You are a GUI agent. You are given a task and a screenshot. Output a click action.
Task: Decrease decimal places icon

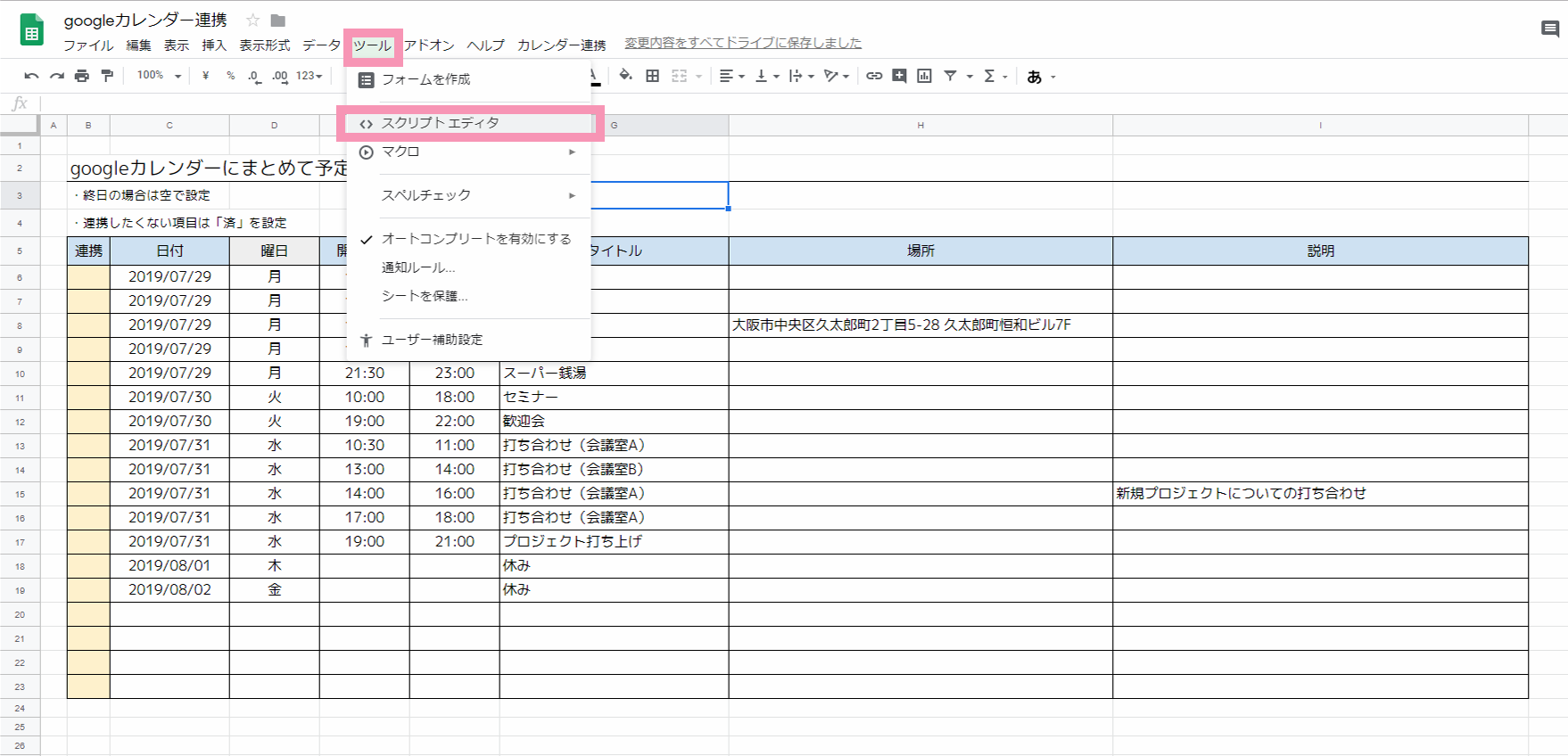(254, 77)
